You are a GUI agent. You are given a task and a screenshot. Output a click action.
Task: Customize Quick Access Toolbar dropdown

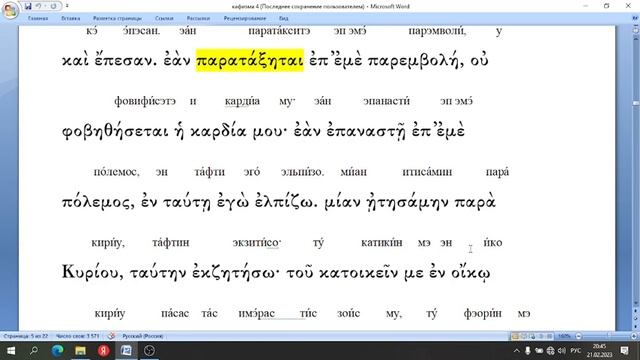click(67, 6)
